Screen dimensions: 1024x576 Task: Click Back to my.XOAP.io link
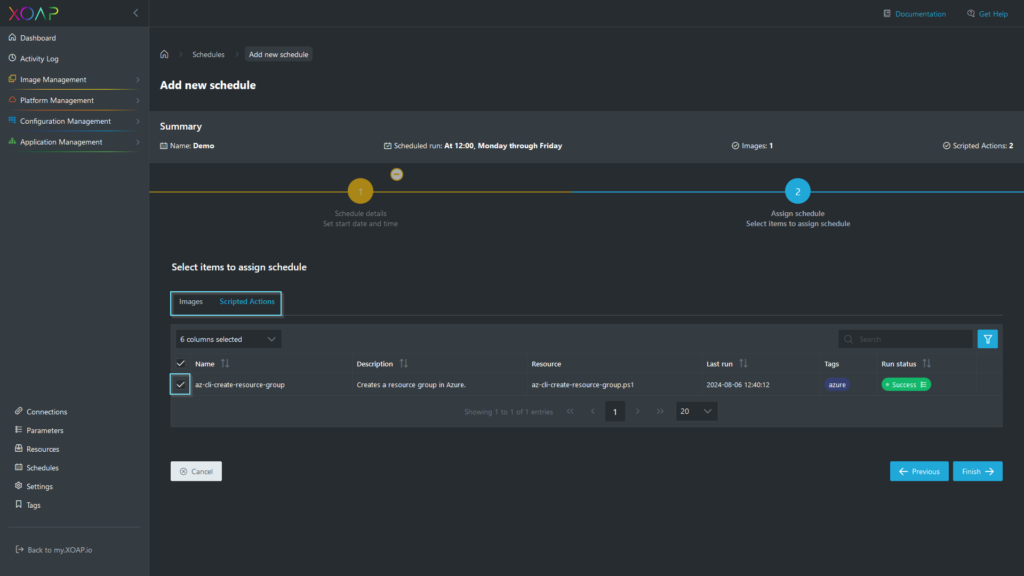59,550
